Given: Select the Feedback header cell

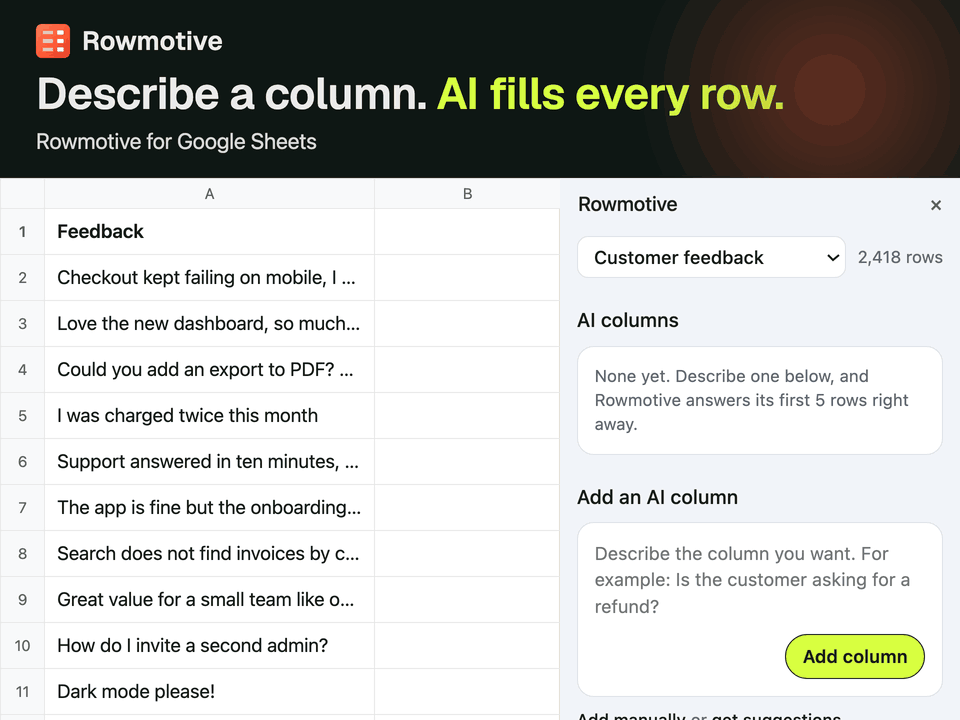Looking at the screenshot, I should (x=209, y=231).
